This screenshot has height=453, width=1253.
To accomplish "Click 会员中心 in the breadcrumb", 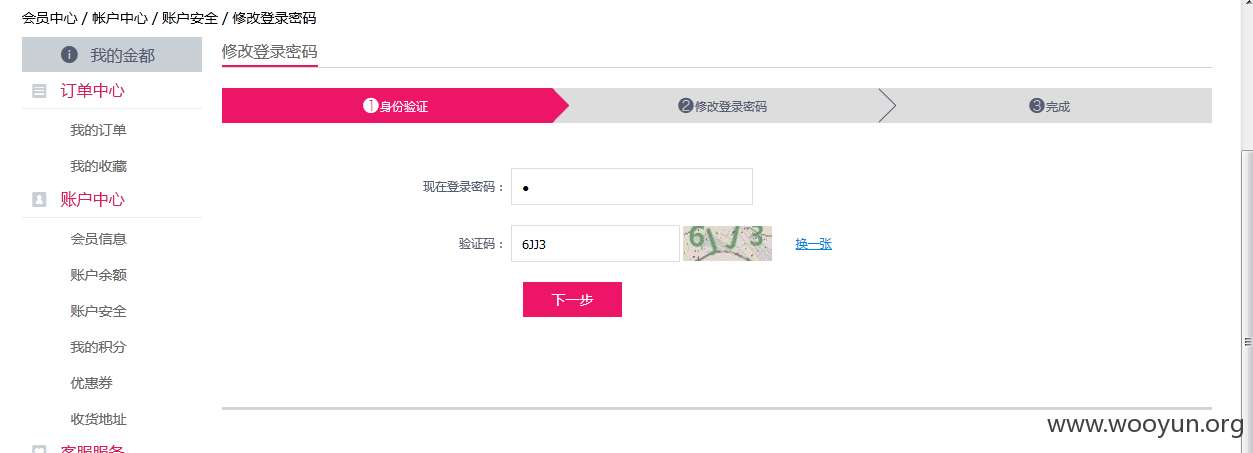I will coord(50,17).
